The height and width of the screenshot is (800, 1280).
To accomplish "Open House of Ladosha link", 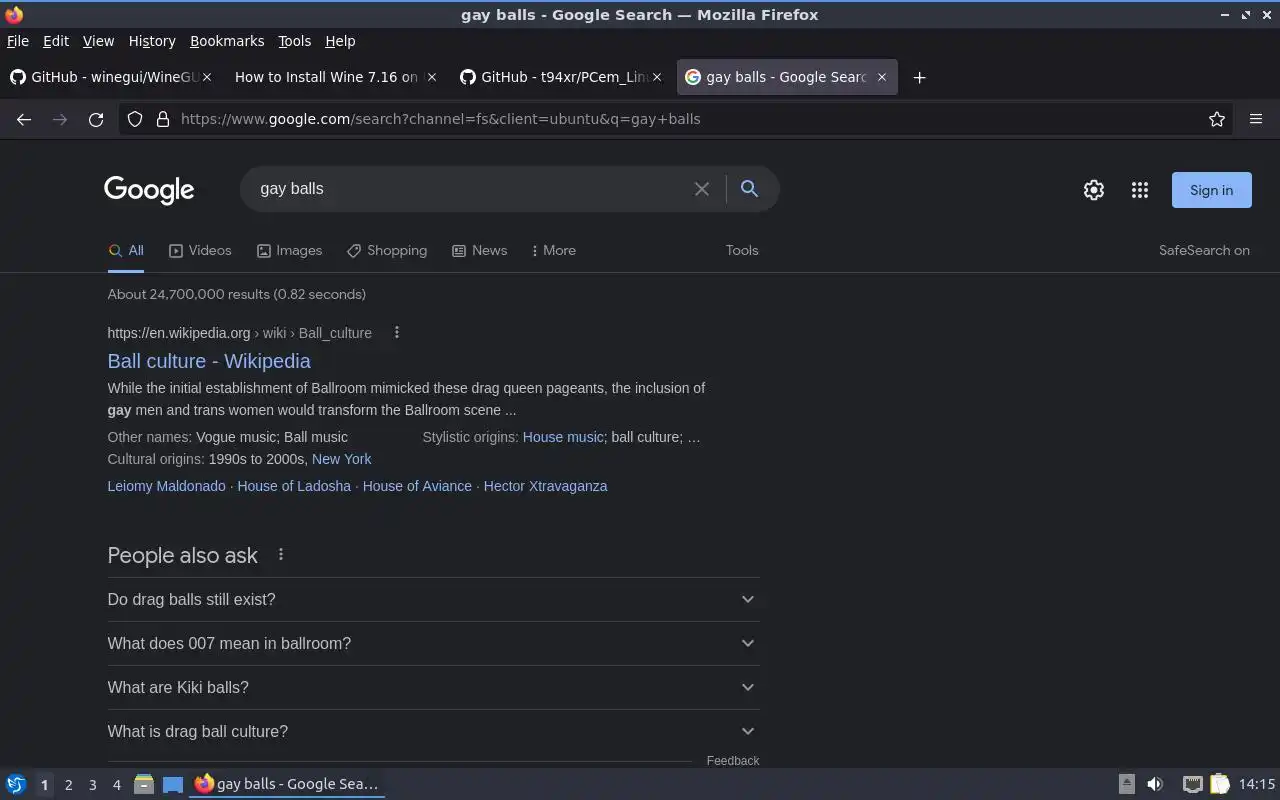I will 294,486.
